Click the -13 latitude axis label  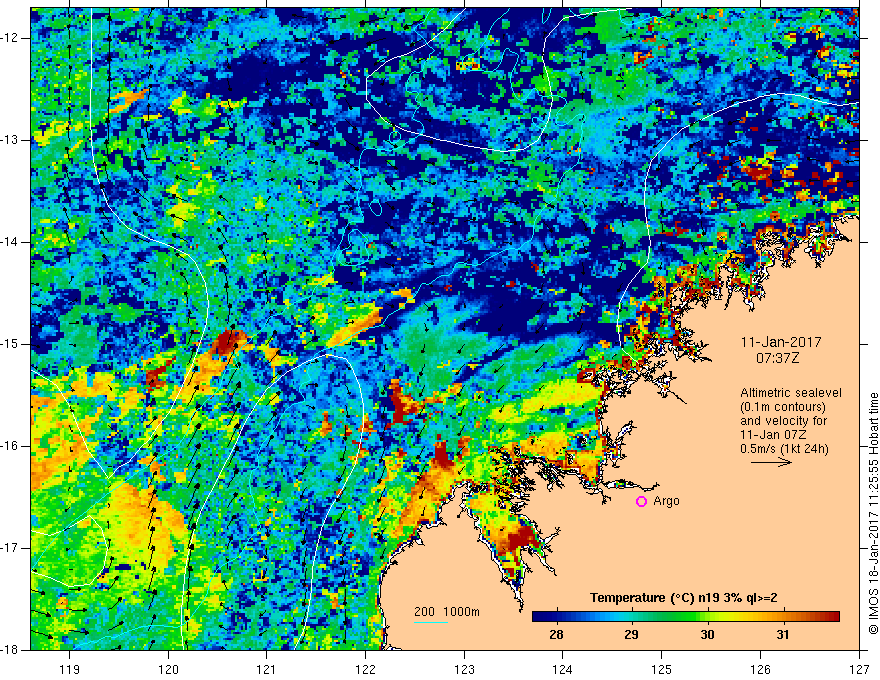coord(10,140)
